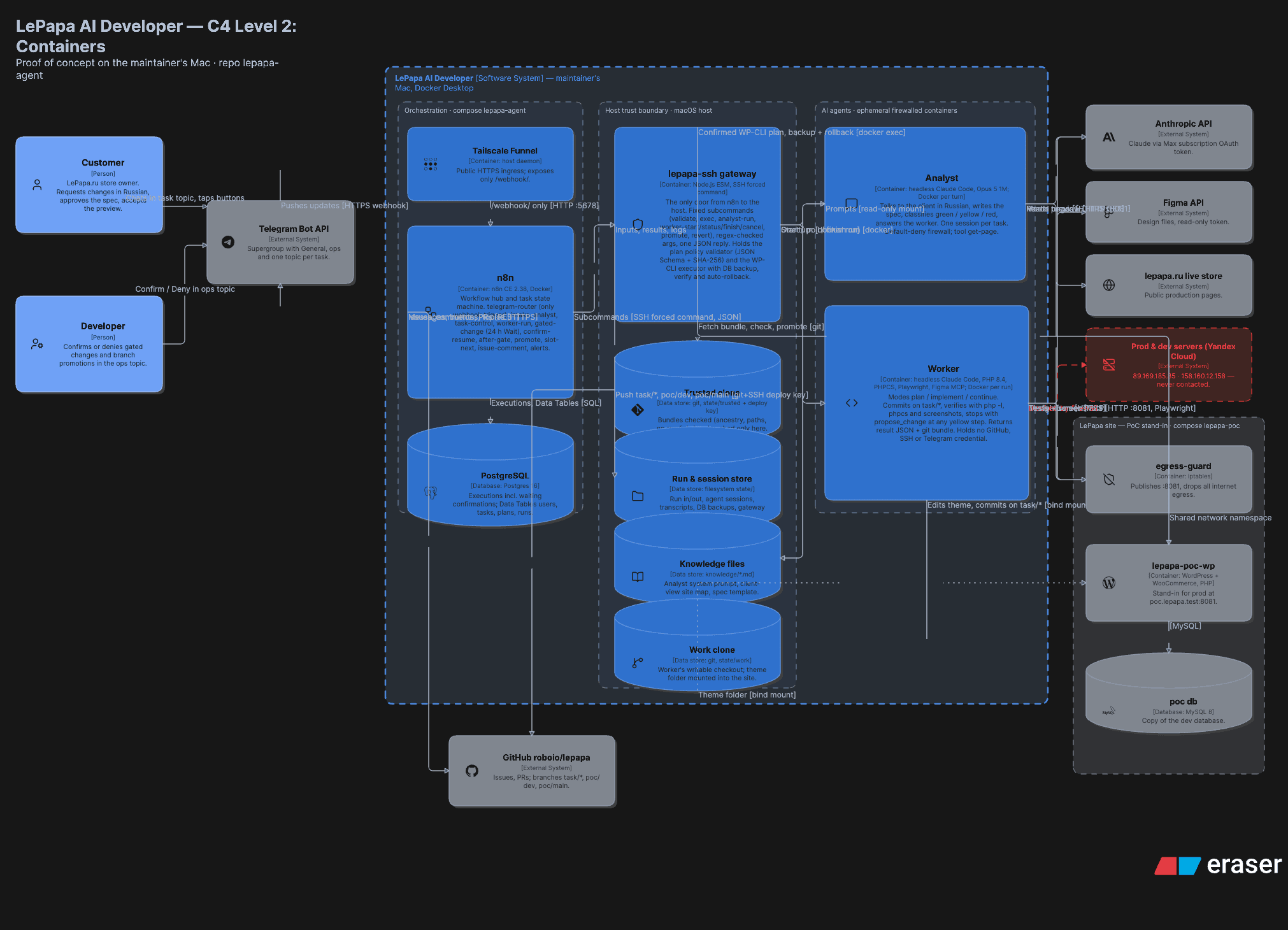
Task: Click the MySQL icon in poc db
Action: pyautogui.click(x=1109, y=710)
